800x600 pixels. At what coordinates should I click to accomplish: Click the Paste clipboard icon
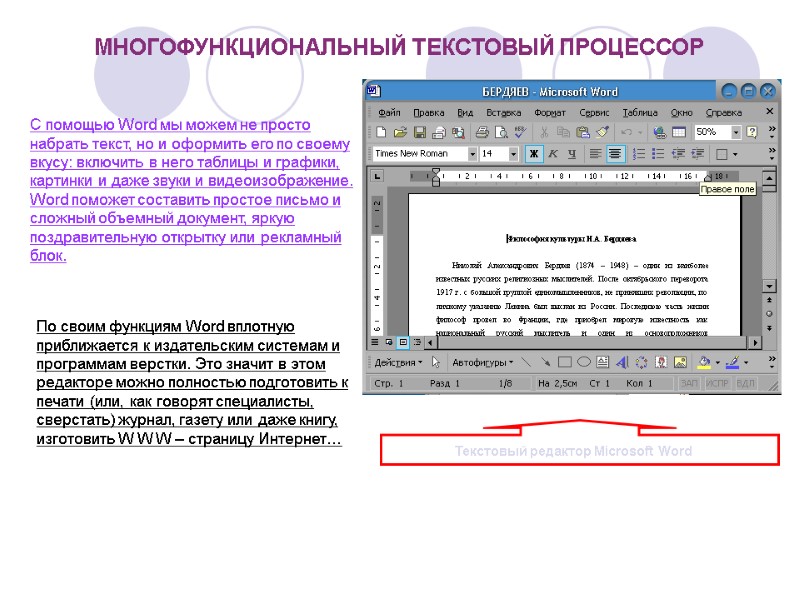pyautogui.click(x=583, y=133)
